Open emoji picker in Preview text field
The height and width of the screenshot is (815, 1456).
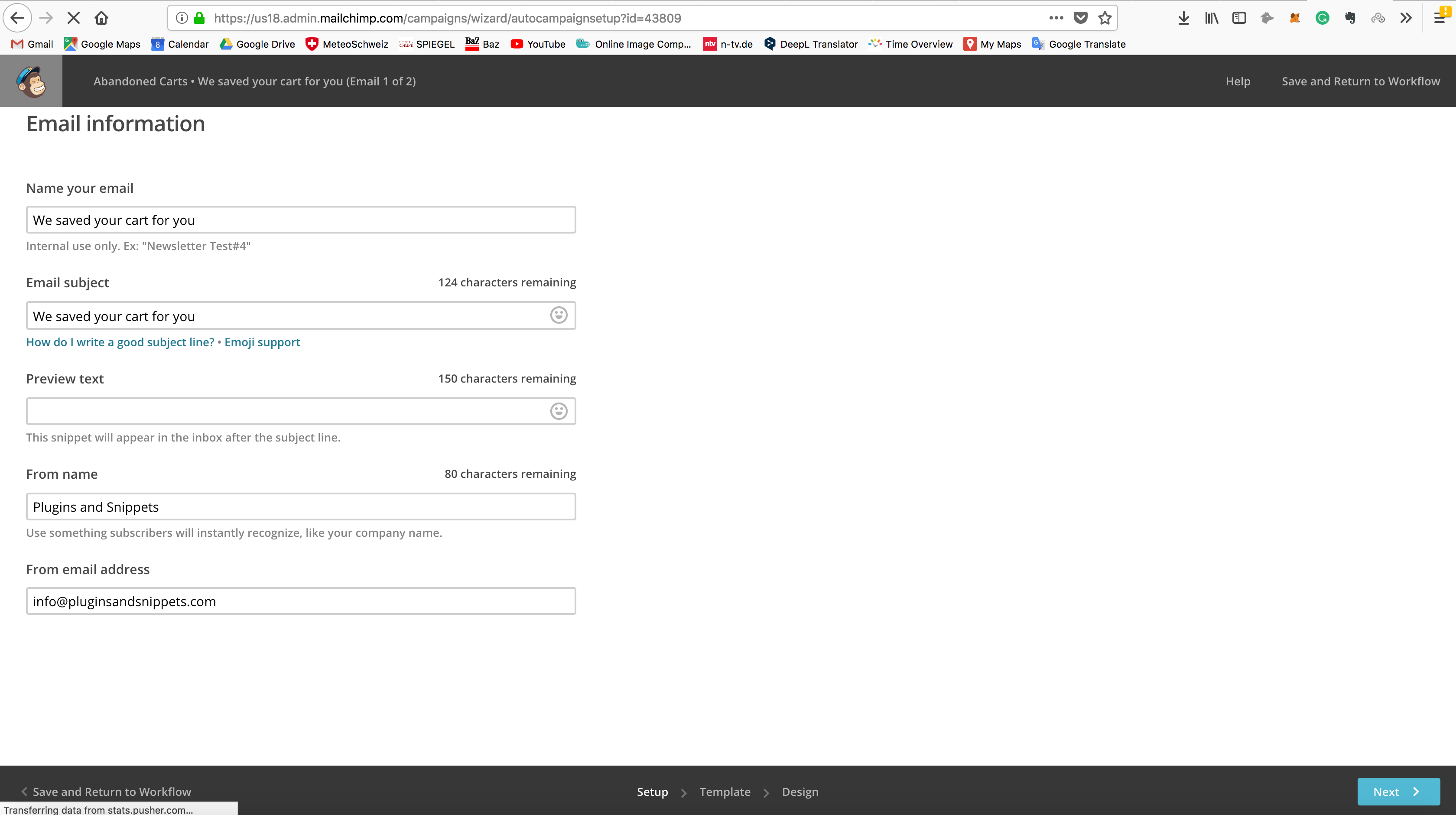559,411
